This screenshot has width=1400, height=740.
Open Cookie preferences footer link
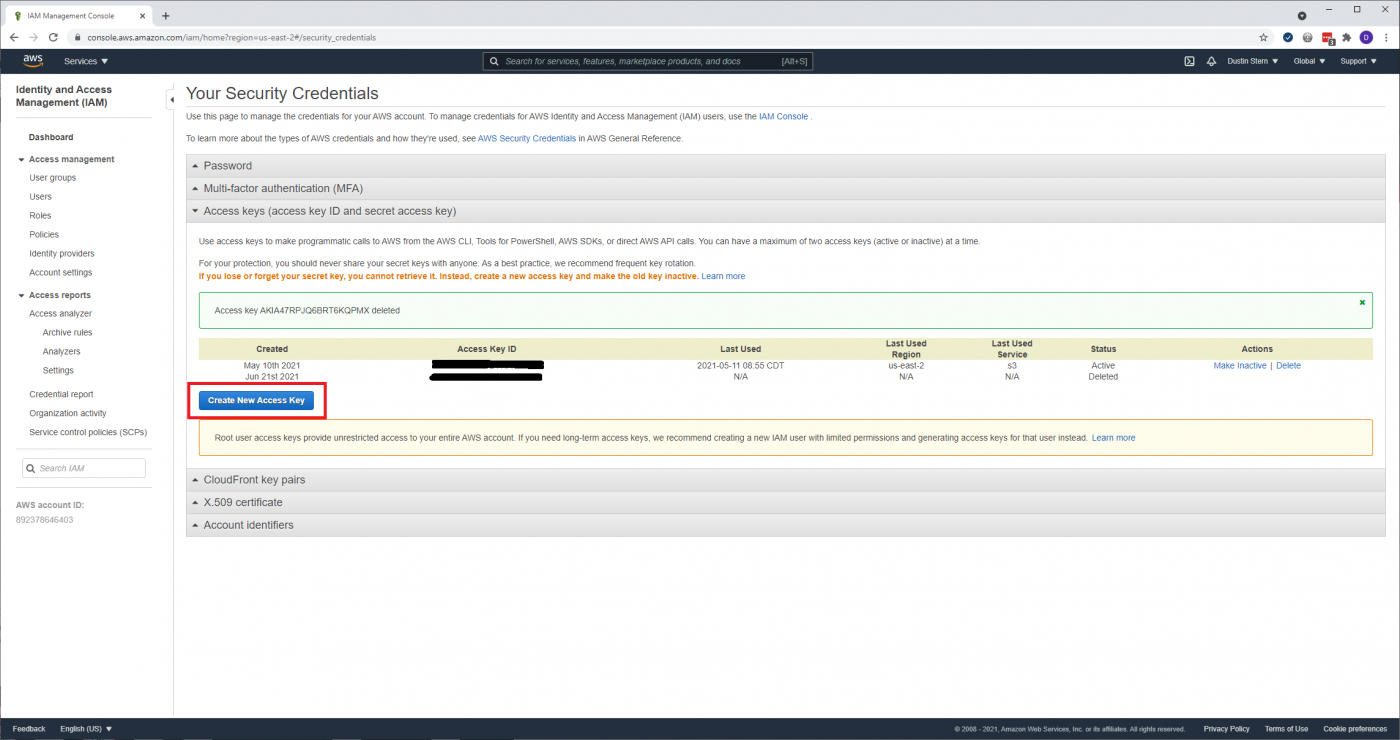coord(1355,729)
